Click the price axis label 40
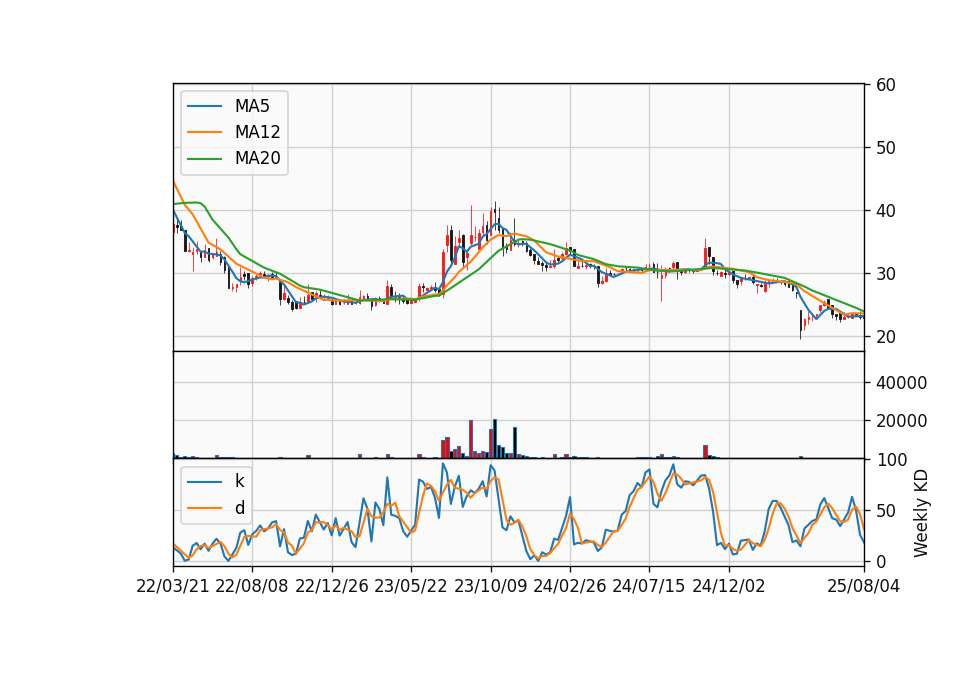The width and height of the screenshot is (960, 690). (885, 211)
